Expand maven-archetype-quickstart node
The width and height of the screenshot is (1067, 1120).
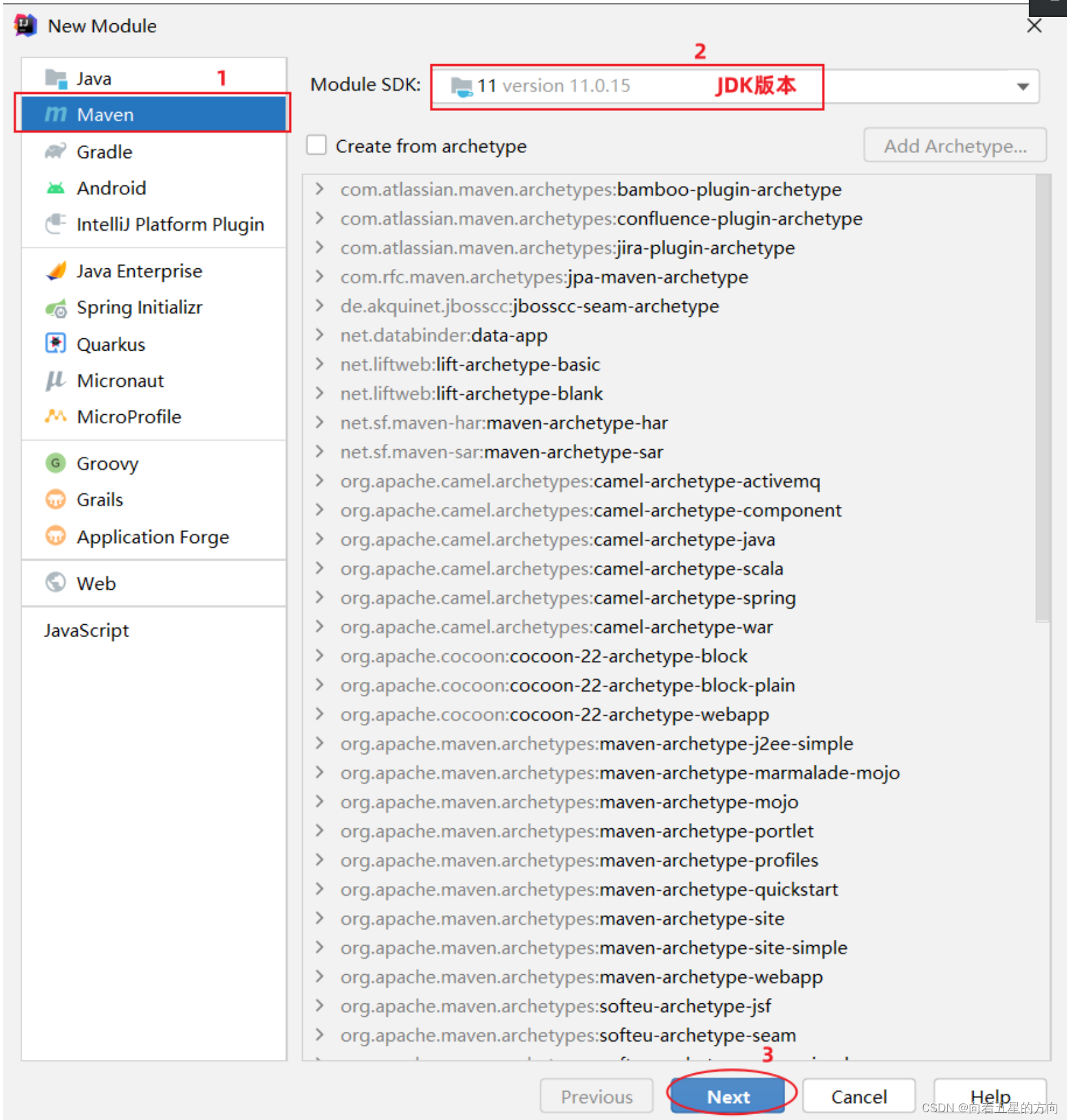[320, 889]
